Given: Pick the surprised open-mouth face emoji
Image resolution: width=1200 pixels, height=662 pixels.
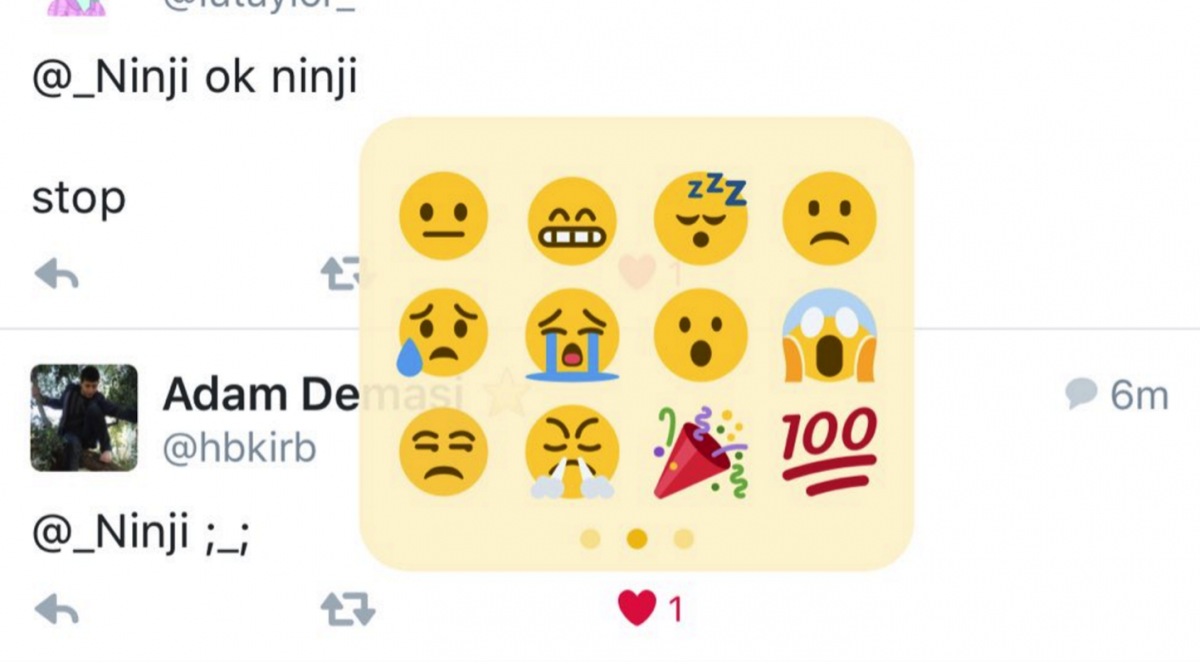Looking at the screenshot, I should [x=701, y=334].
